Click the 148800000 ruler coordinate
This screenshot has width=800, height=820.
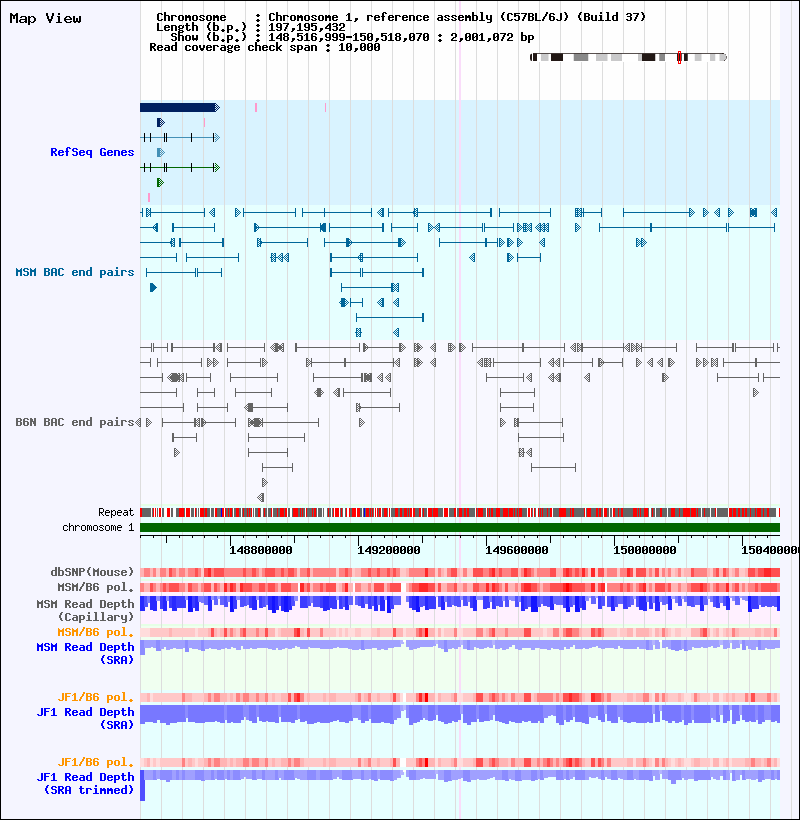(261, 550)
